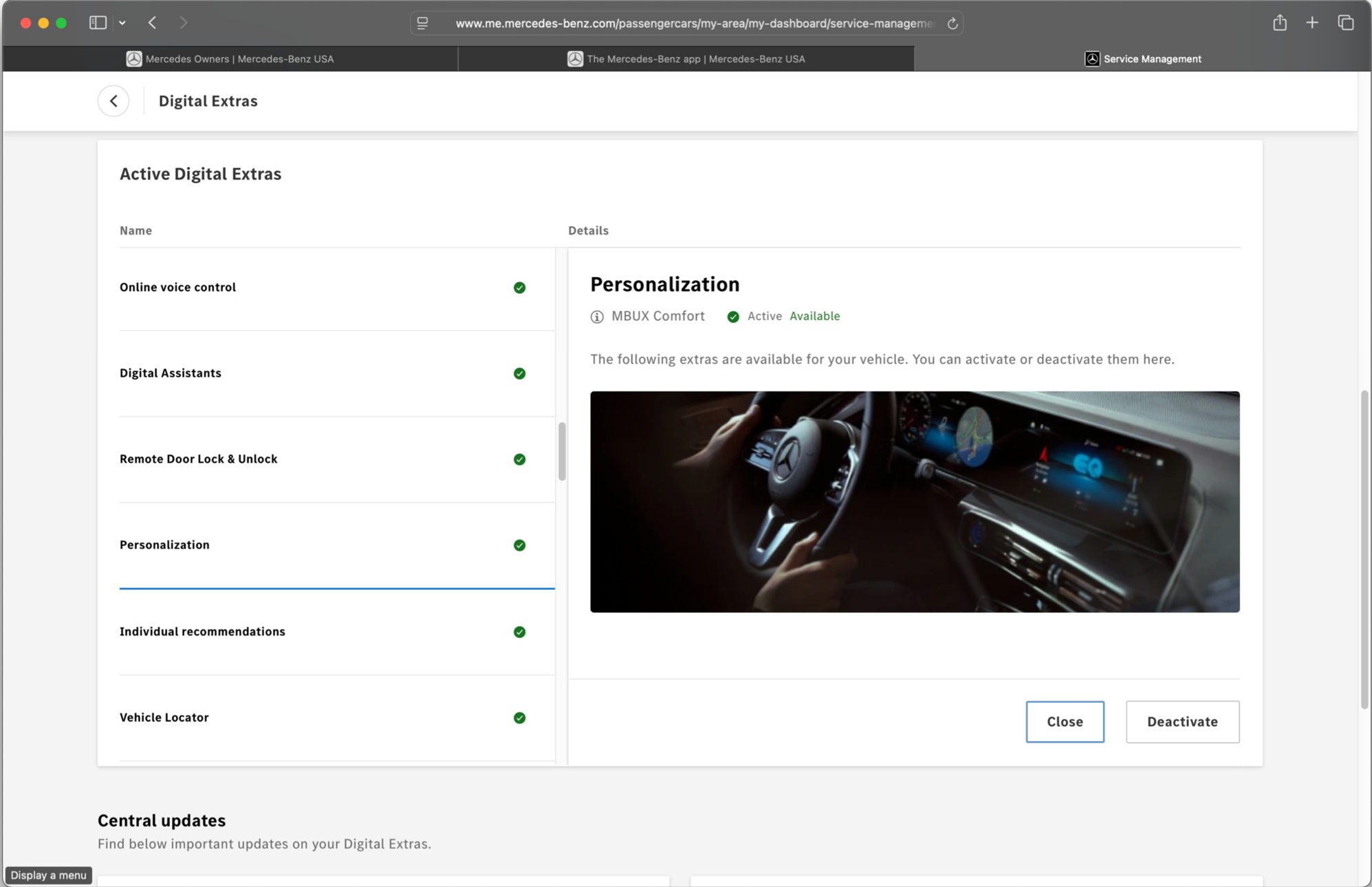1372x887 pixels.
Task: Click the circular back arrow beside Digital Extras
Action: pyautogui.click(x=113, y=101)
